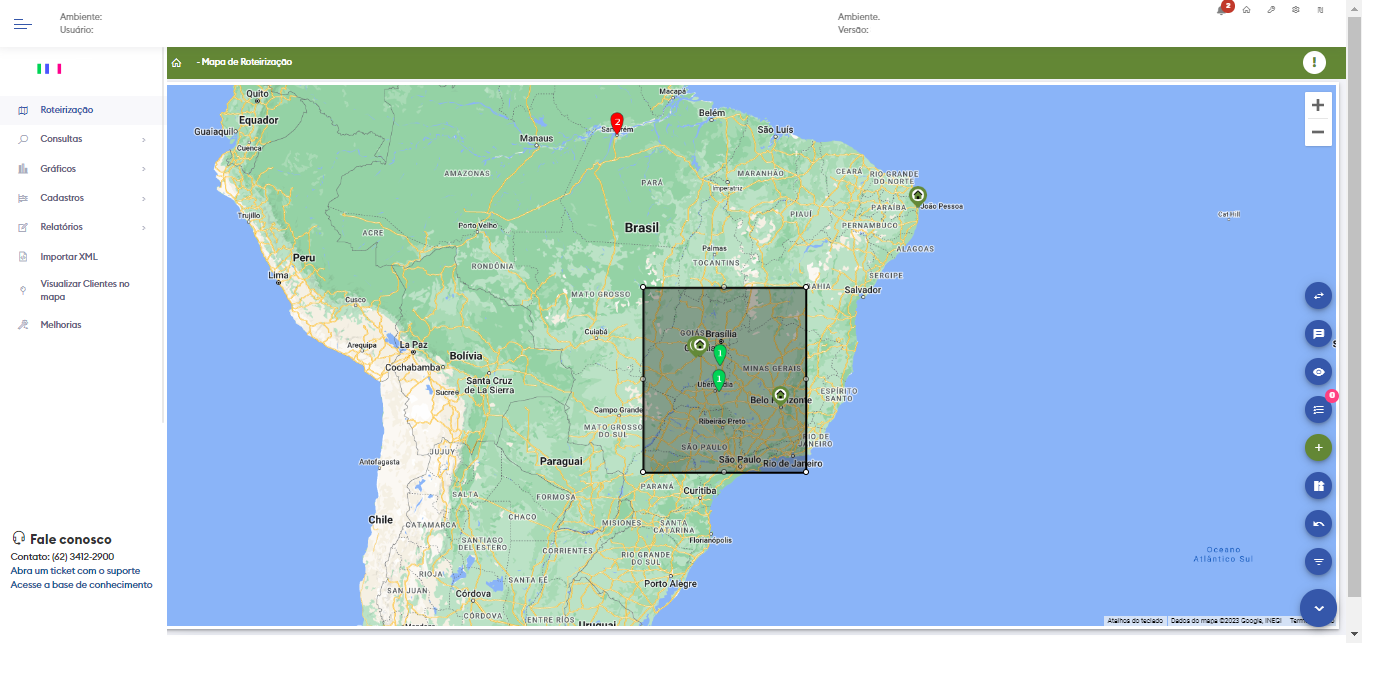Open the notifications bell with badge 2
The width and height of the screenshot is (1377, 676).
[1221, 10]
